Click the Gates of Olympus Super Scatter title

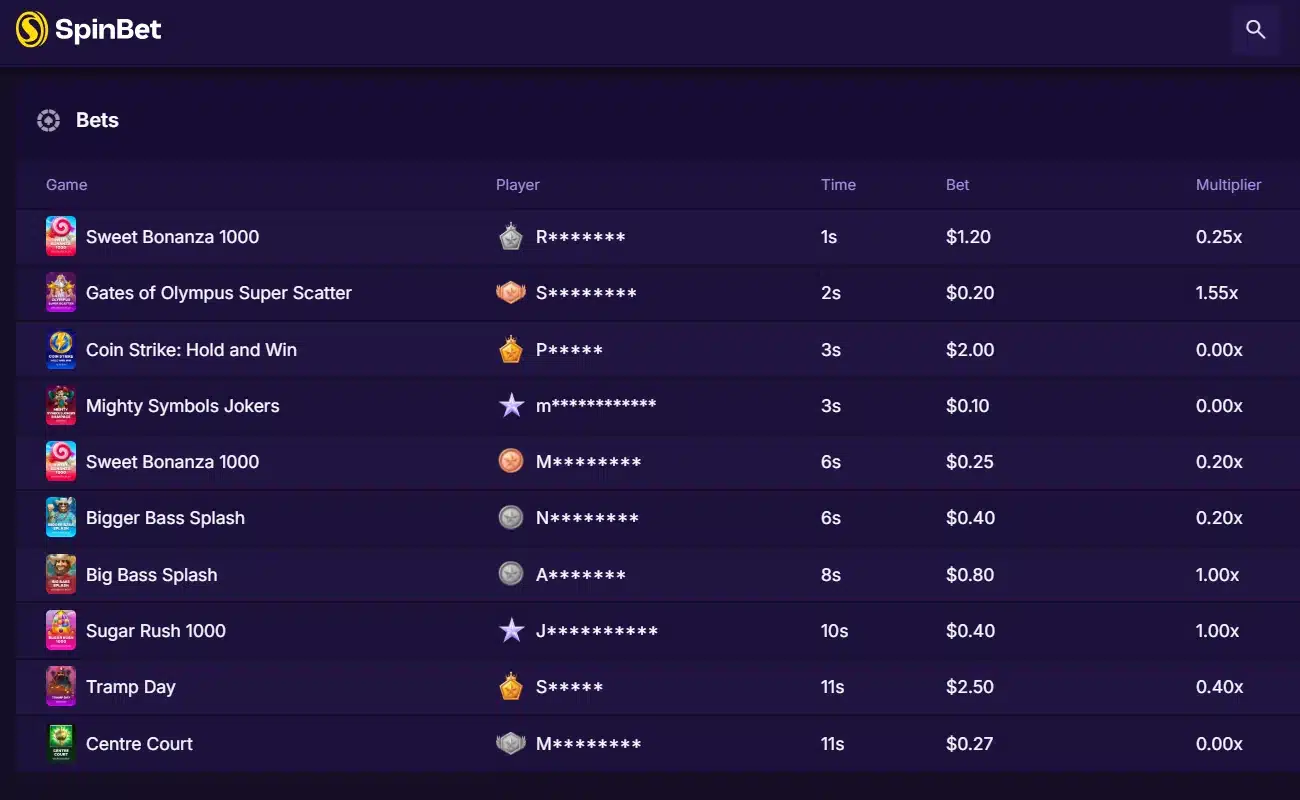pyautogui.click(x=219, y=293)
